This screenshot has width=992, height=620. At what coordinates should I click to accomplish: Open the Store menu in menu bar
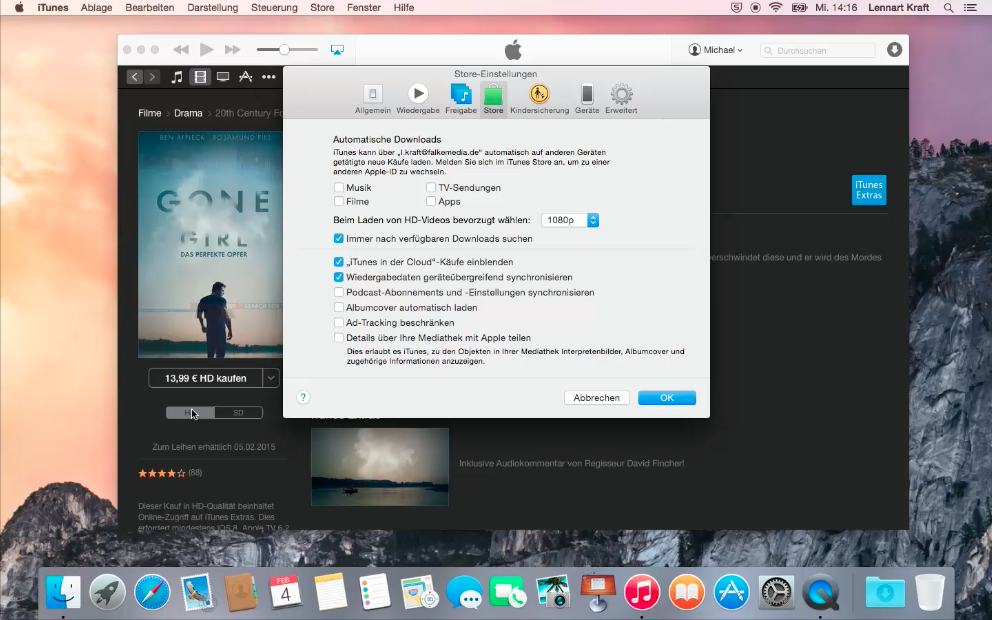[x=322, y=8]
